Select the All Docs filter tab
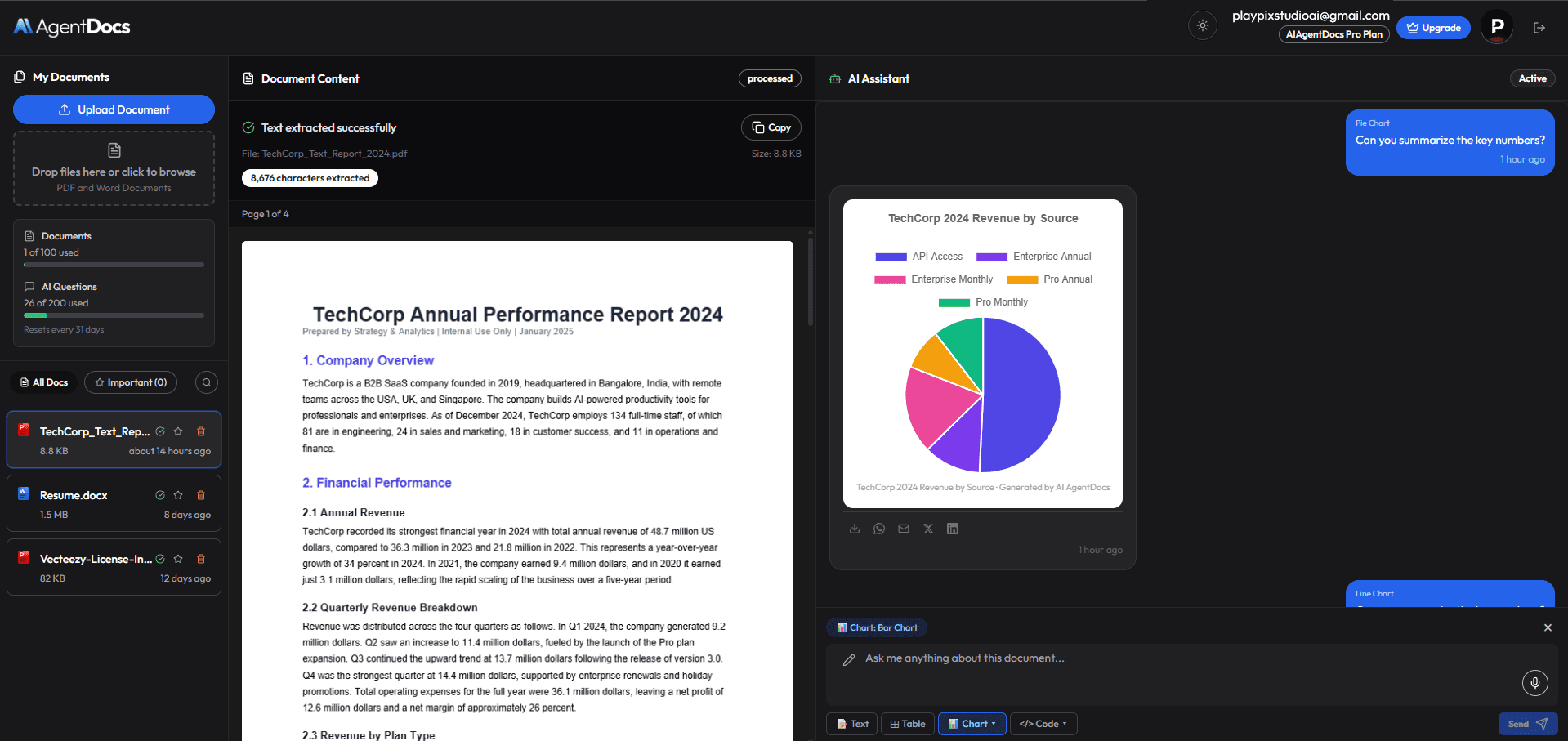The height and width of the screenshot is (741, 1568). point(44,382)
